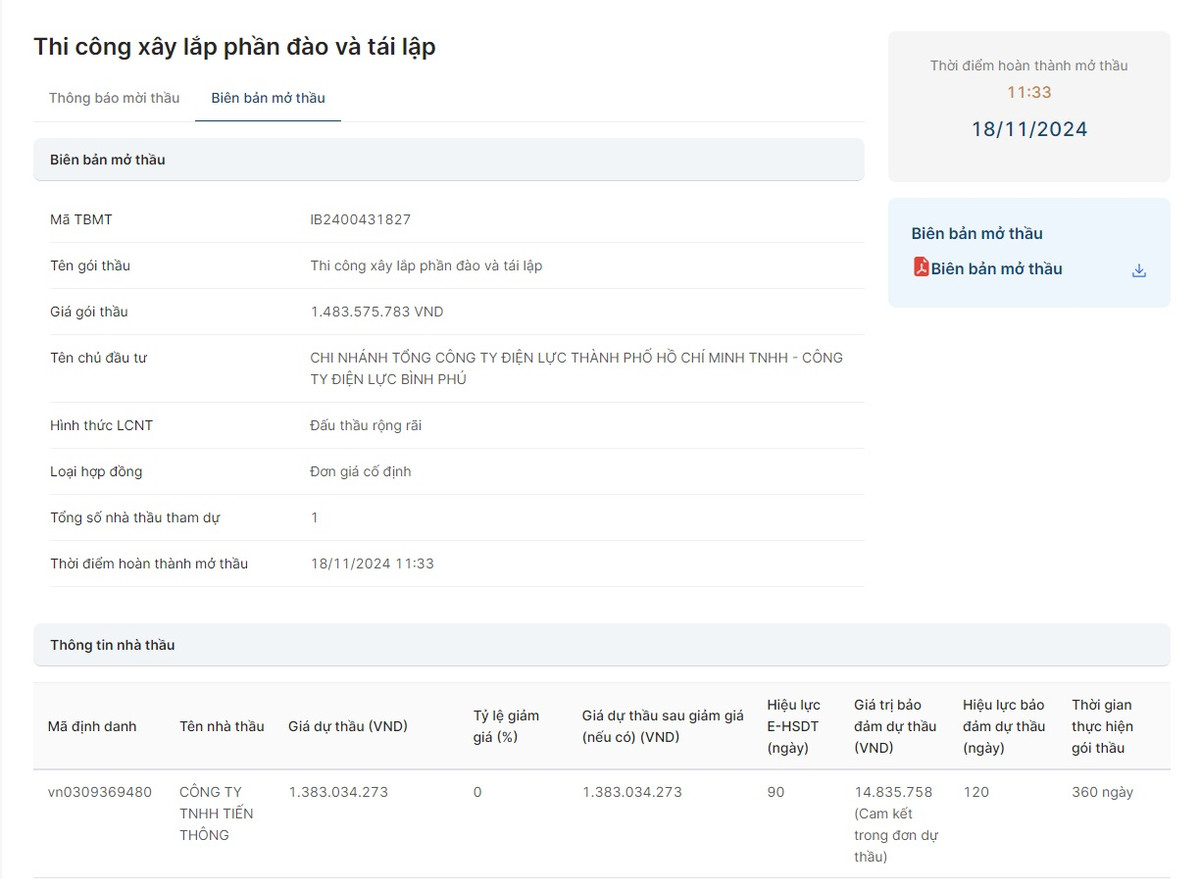Screen dimensions: 1200x879
Task: Click the red PDF icon beside Biên bản mở thầu
Action: click(x=923, y=268)
